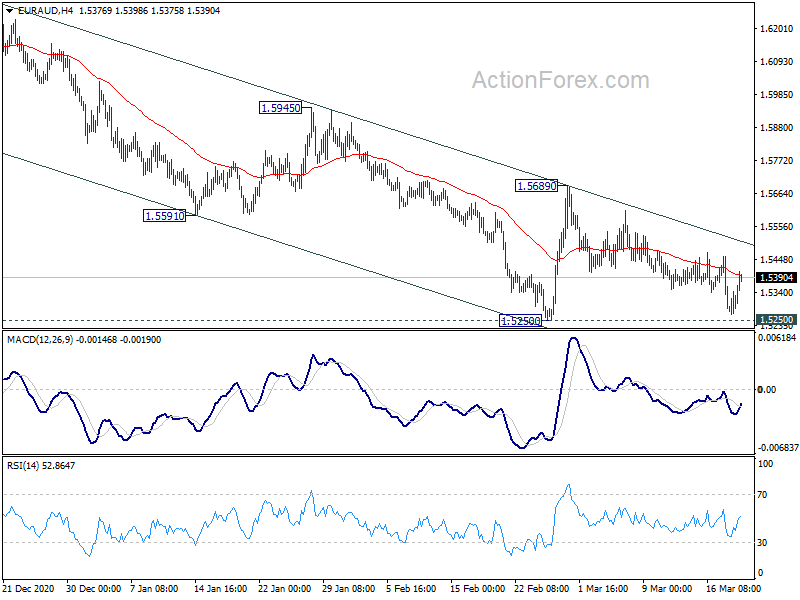The height and width of the screenshot is (600, 800).
Task: Open the chart dropdown triangle beside EURAUD,H4
Action: (x=10, y=10)
